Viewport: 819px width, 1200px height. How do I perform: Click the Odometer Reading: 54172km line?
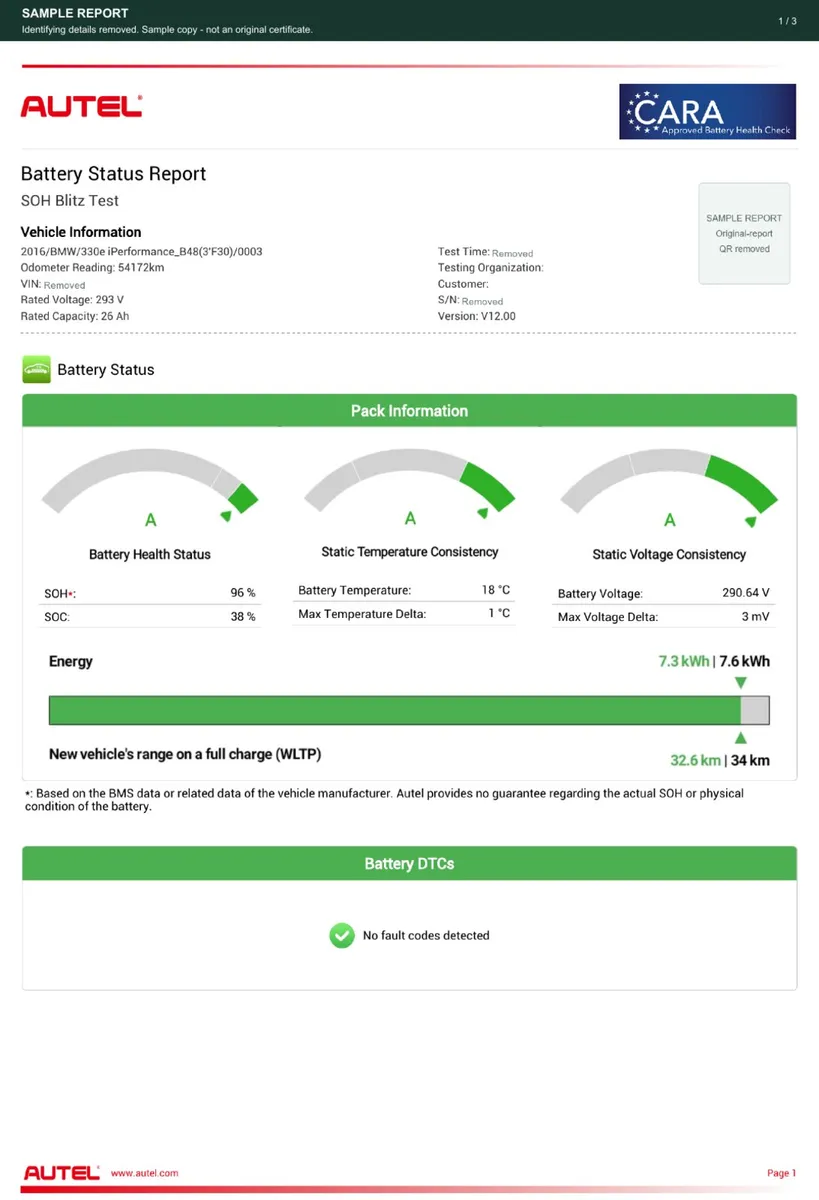[x=93, y=268]
